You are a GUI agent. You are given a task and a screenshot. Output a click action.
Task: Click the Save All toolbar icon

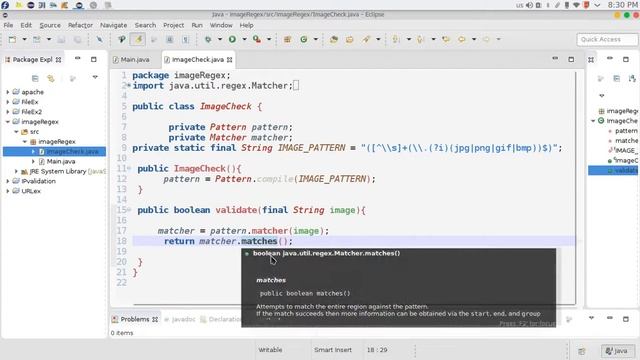pyautogui.click(x=78, y=40)
